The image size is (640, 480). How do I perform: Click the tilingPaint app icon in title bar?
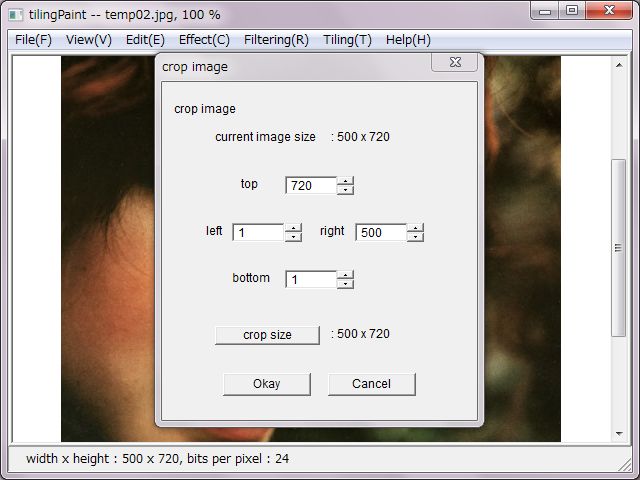[16, 15]
